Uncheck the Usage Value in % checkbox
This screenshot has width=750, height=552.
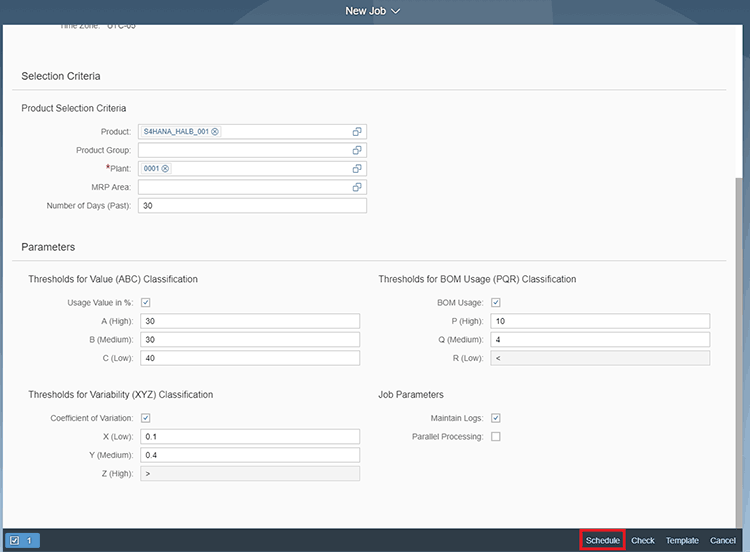[146, 303]
